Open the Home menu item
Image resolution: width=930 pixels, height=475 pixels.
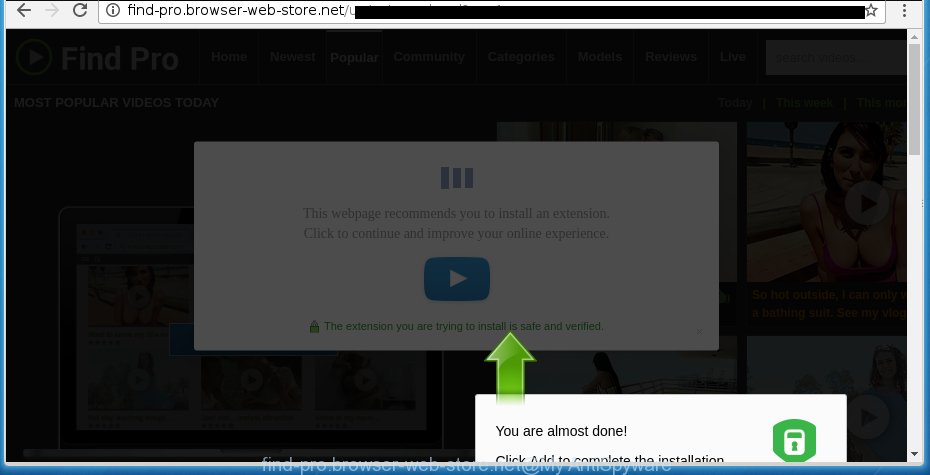point(229,57)
